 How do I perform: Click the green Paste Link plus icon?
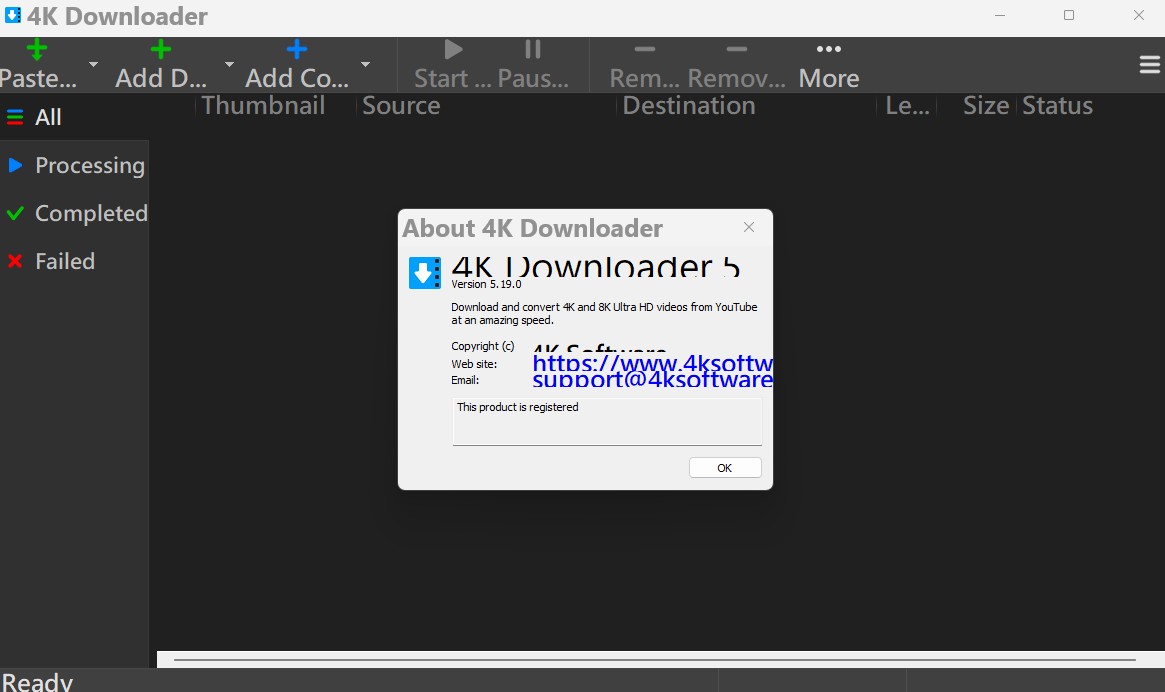point(37,50)
